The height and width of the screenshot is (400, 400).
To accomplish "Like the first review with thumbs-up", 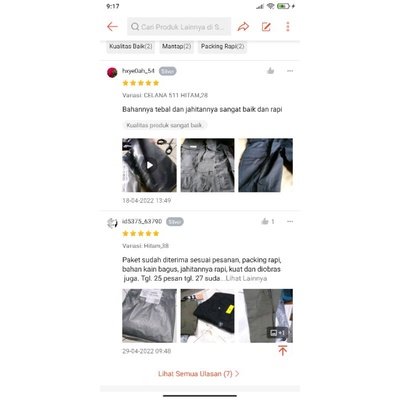I will coord(270,71).
